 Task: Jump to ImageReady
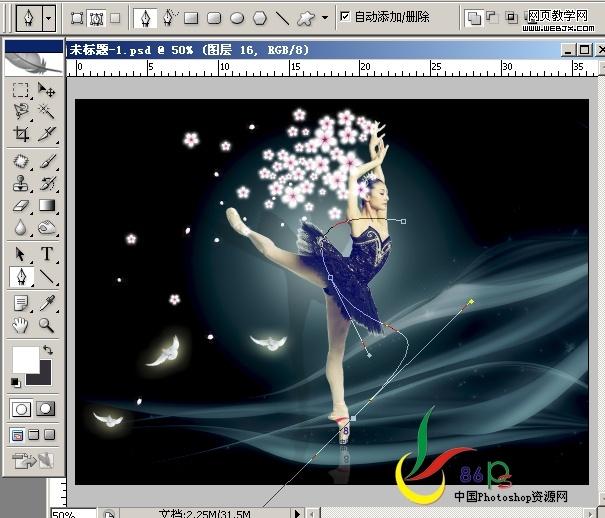click(33, 460)
